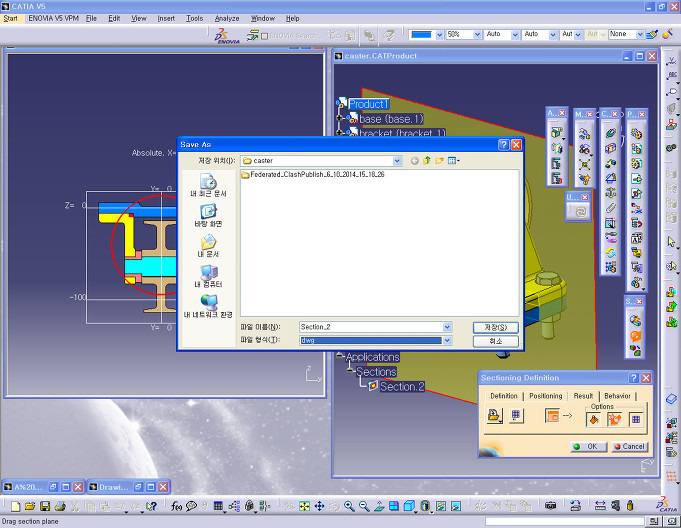Click the ENOVIA logo icon in top toolbar
The image size is (681, 528).
click(x=227, y=36)
